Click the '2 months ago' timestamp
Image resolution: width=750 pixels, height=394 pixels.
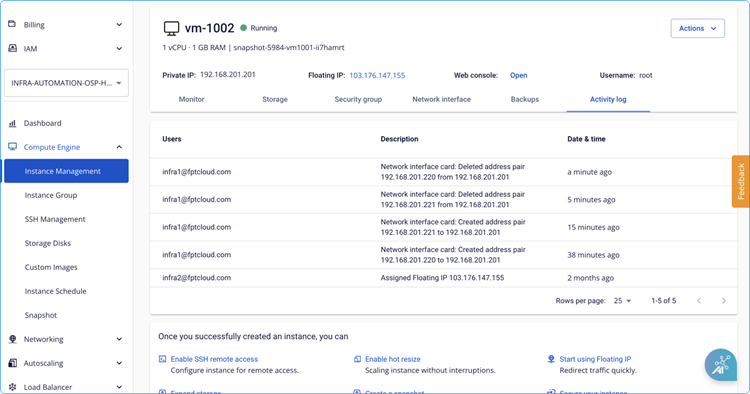[591, 278]
